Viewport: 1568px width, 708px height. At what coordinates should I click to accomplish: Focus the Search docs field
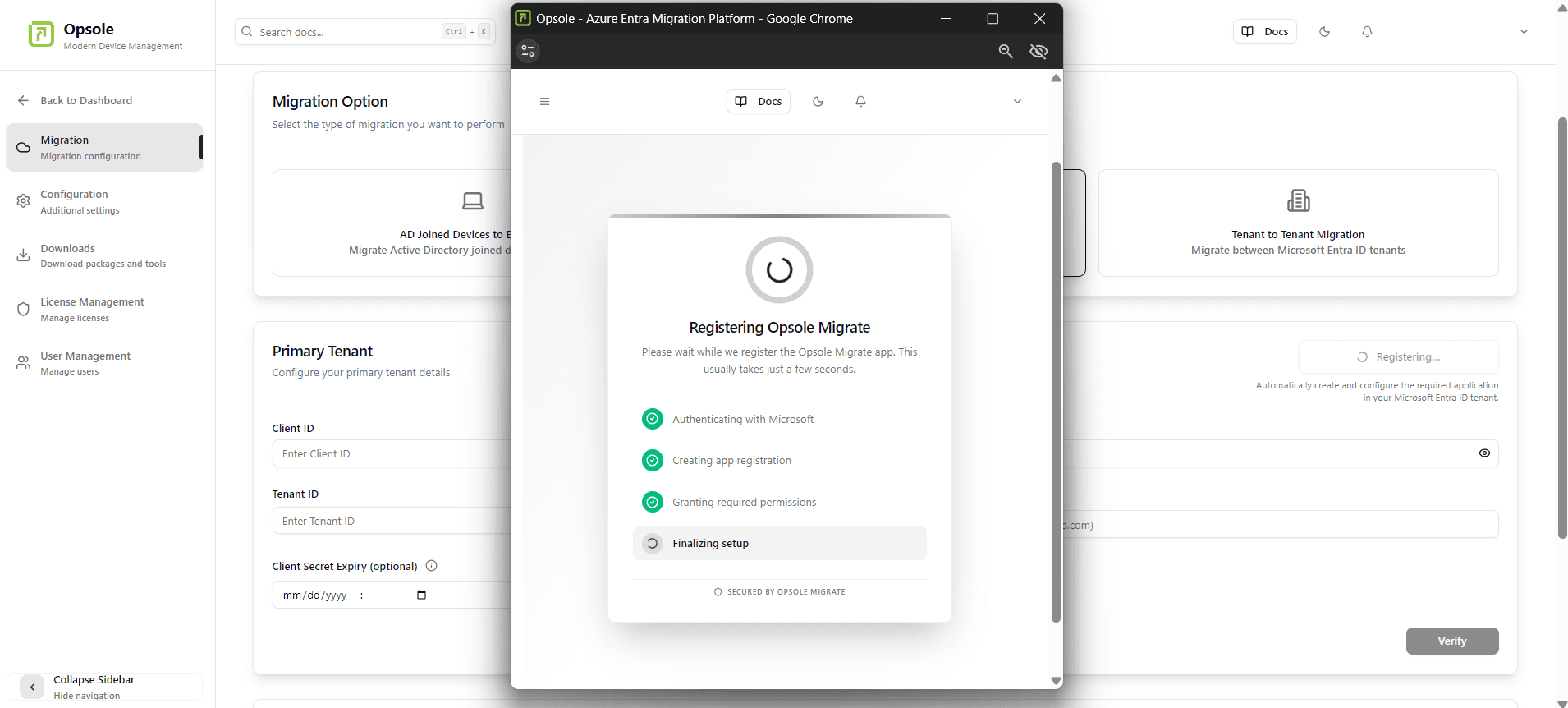pos(364,32)
